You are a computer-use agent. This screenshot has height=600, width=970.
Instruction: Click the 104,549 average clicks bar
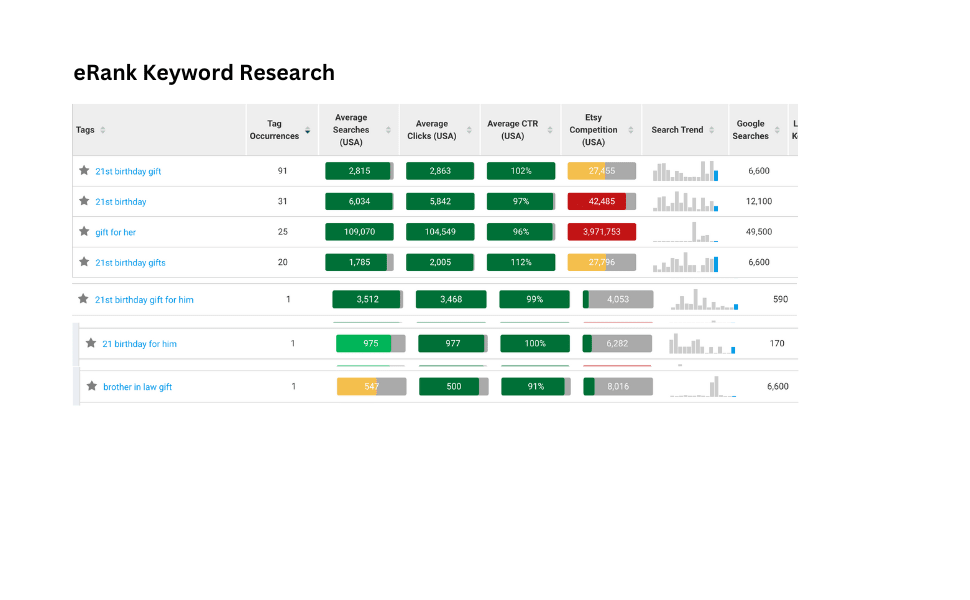click(440, 231)
